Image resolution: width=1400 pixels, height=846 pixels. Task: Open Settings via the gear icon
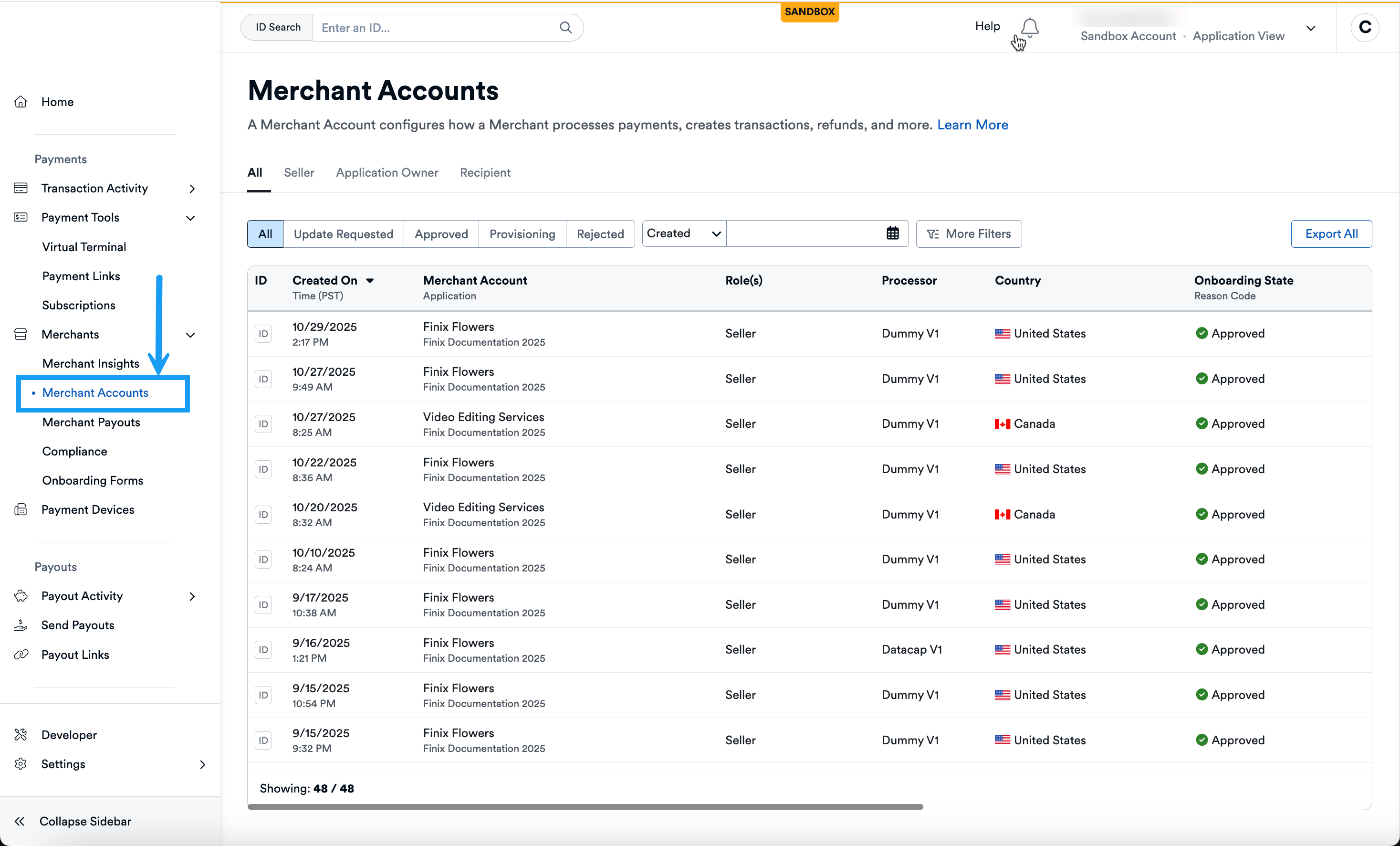[21, 763]
